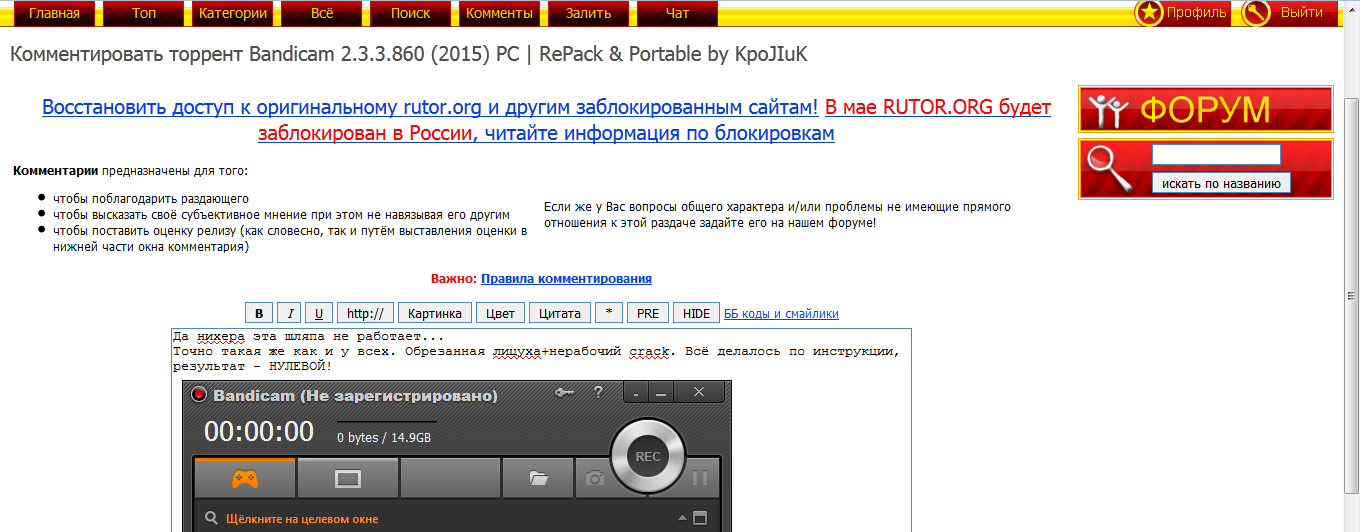Click the empty third Bandicam mode tab
Viewport: 1362px width, 532px height.
point(449,479)
